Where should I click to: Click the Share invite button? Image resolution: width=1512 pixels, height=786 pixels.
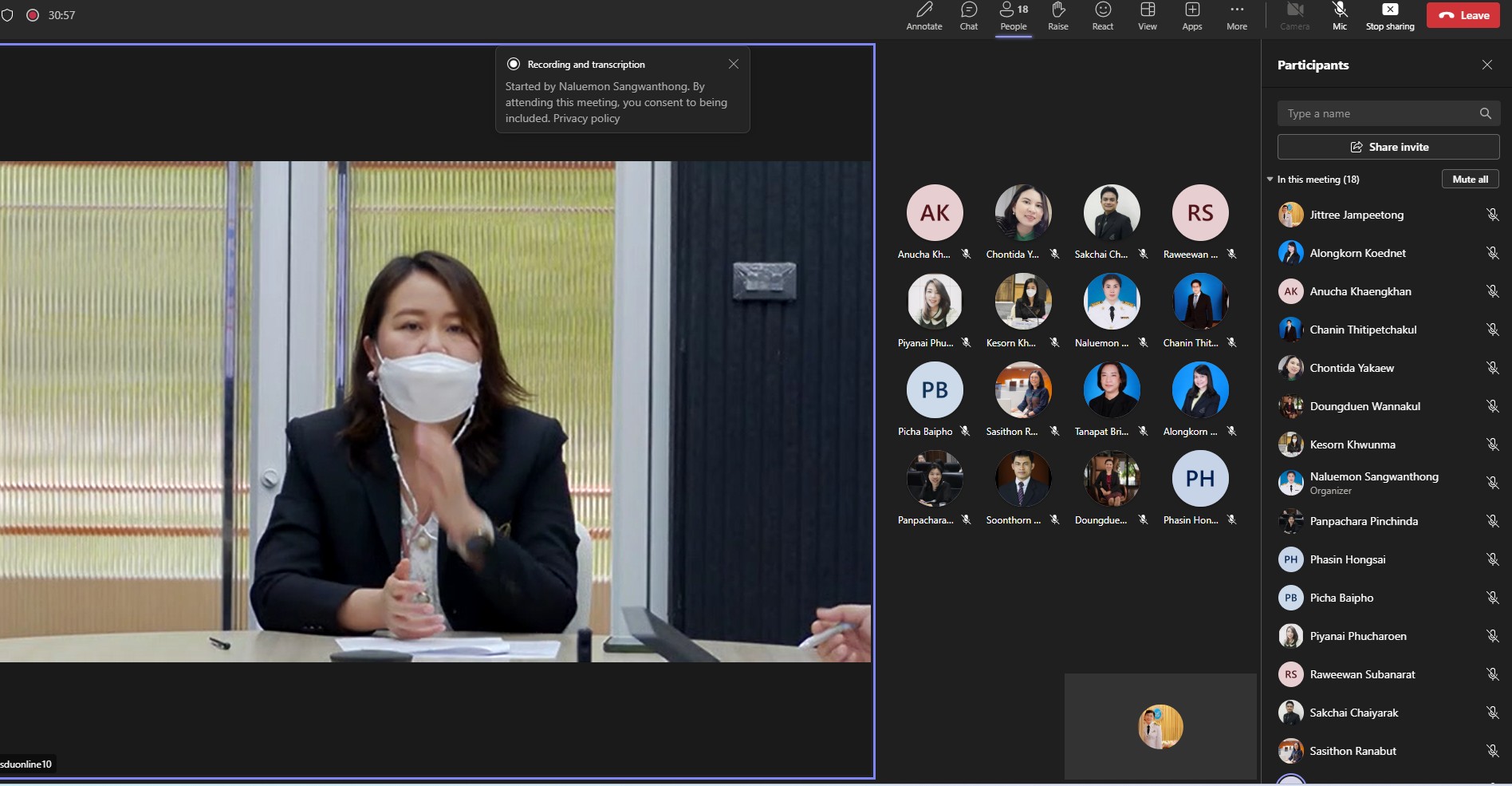tap(1388, 147)
